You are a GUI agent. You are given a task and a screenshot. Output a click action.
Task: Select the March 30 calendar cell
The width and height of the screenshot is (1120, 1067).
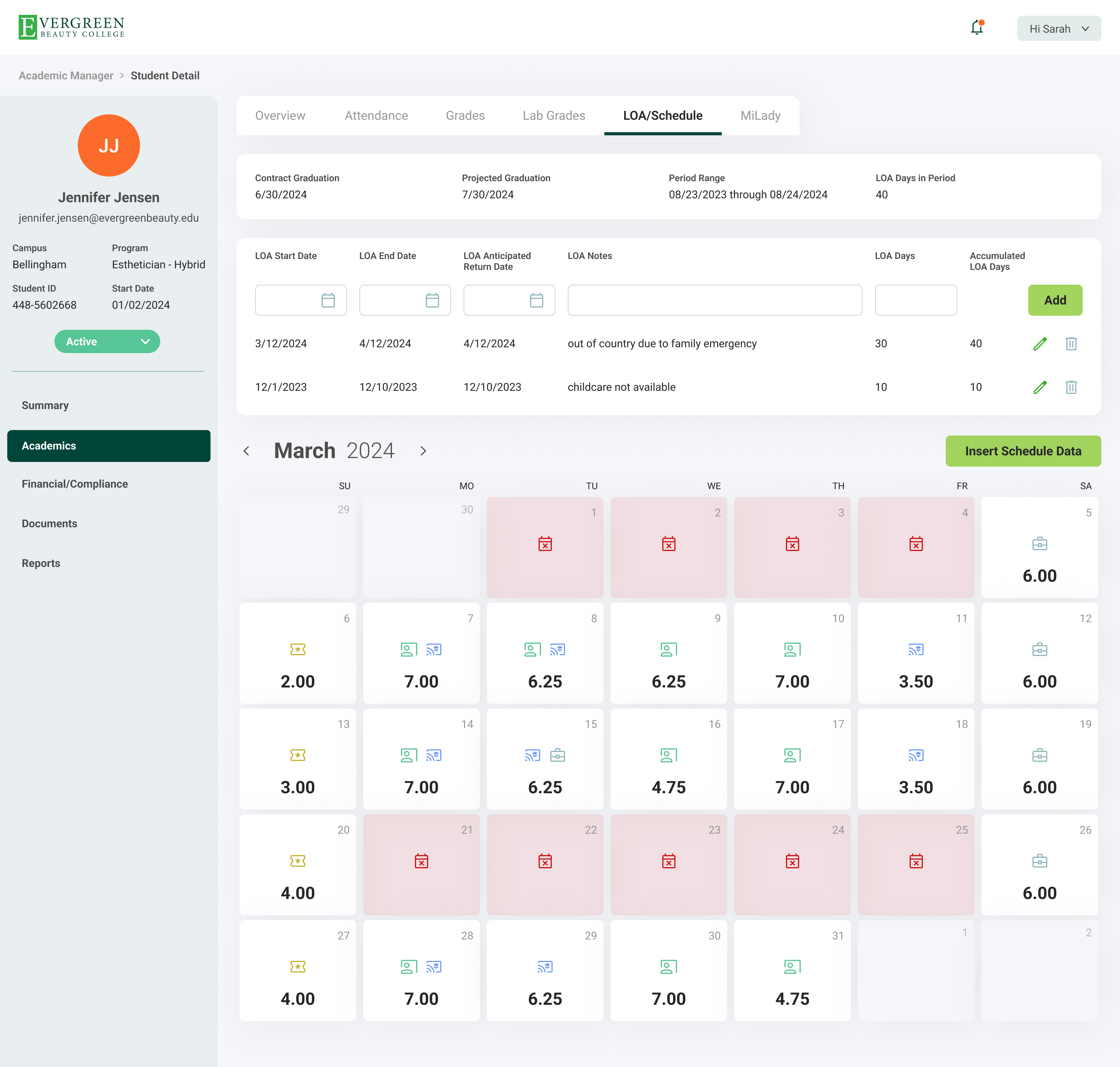pyautogui.click(x=668, y=970)
